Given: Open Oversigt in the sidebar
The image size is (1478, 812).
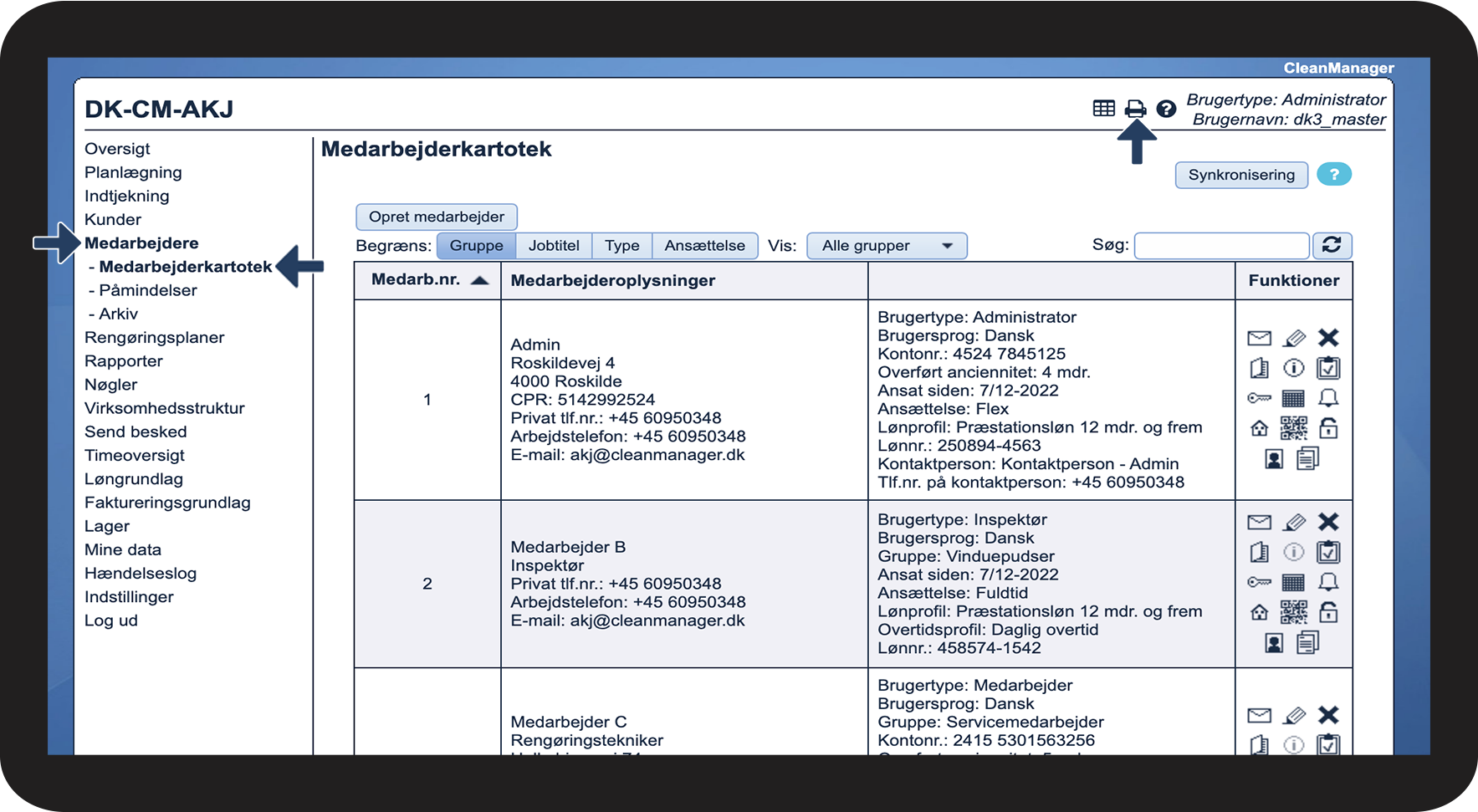Looking at the screenshot, I should coord(117,148).
